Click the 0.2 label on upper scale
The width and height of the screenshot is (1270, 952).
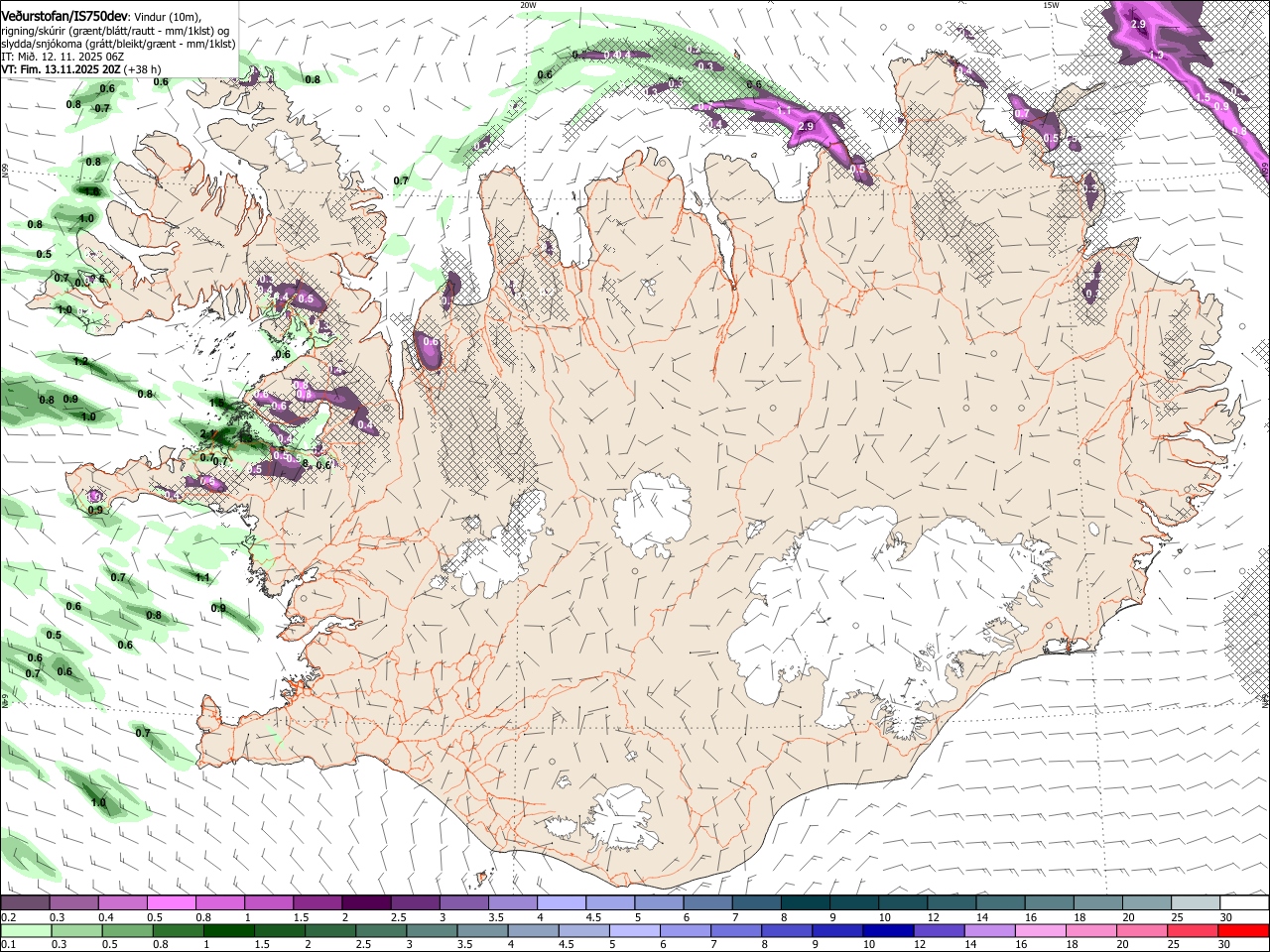pos(9,917)
